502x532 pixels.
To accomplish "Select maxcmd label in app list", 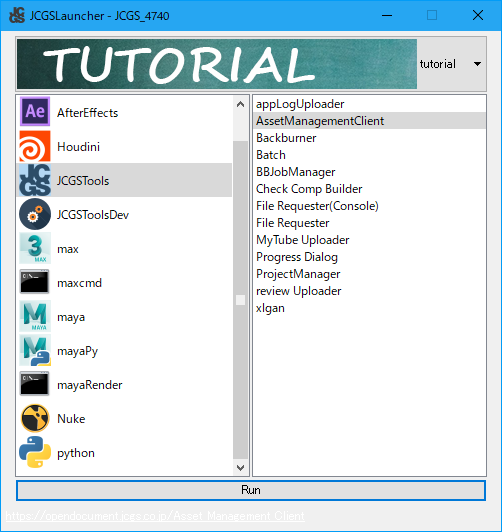I will click(x=79, y=283).
